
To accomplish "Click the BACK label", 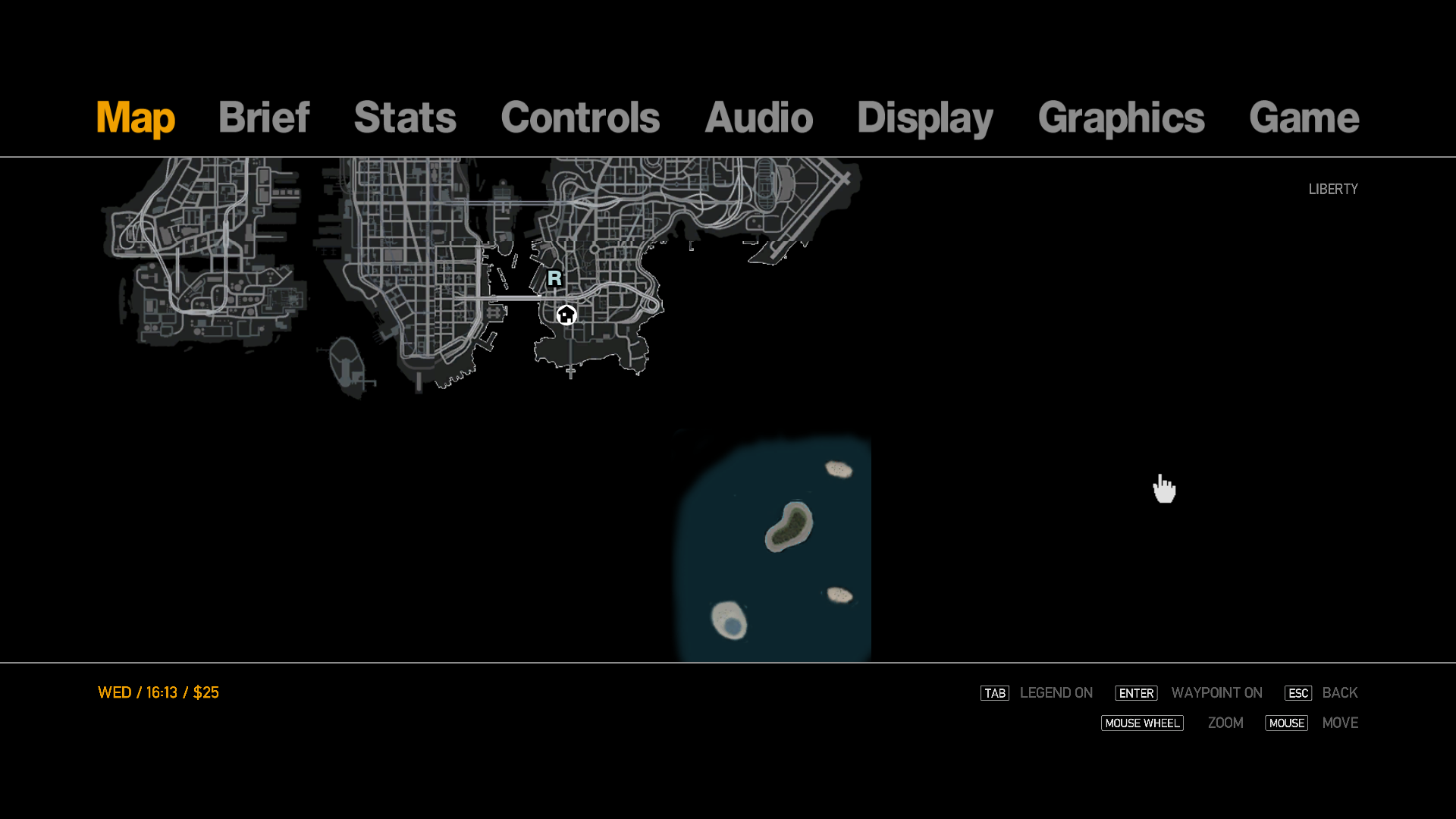I will click(1339, 693).
